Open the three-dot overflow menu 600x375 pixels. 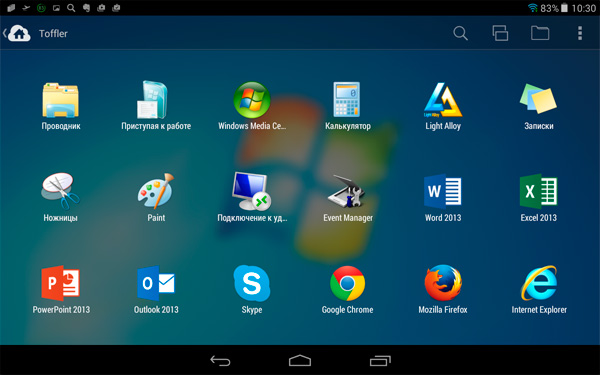tap(580, 33)
